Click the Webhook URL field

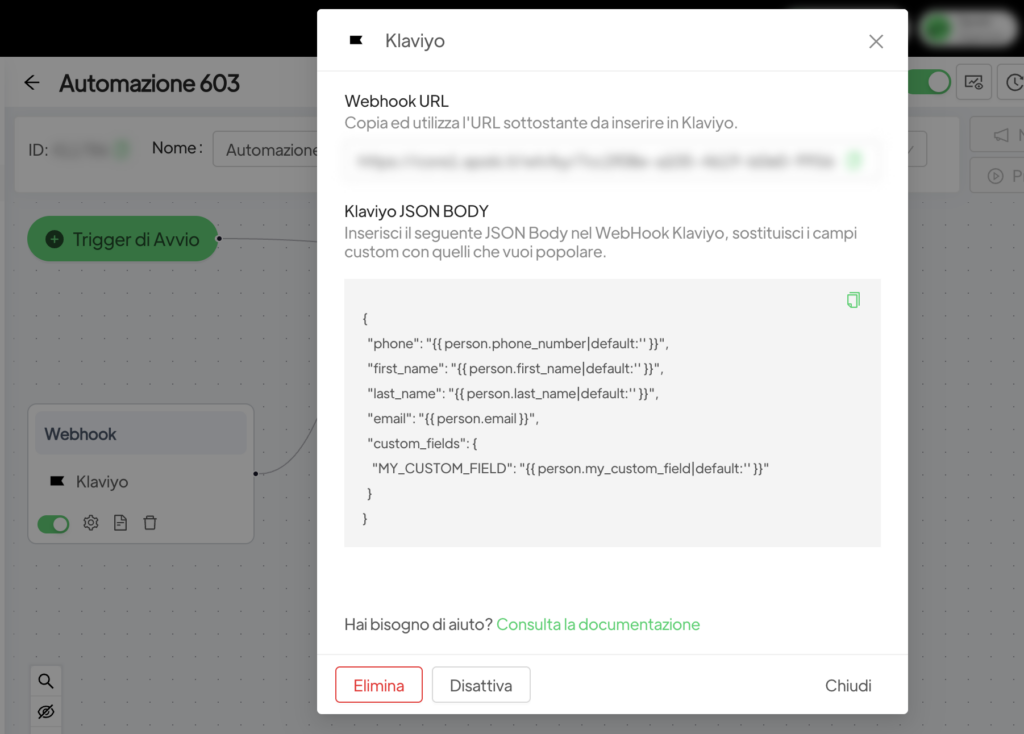pyautogui.click(x=595, y=160)
